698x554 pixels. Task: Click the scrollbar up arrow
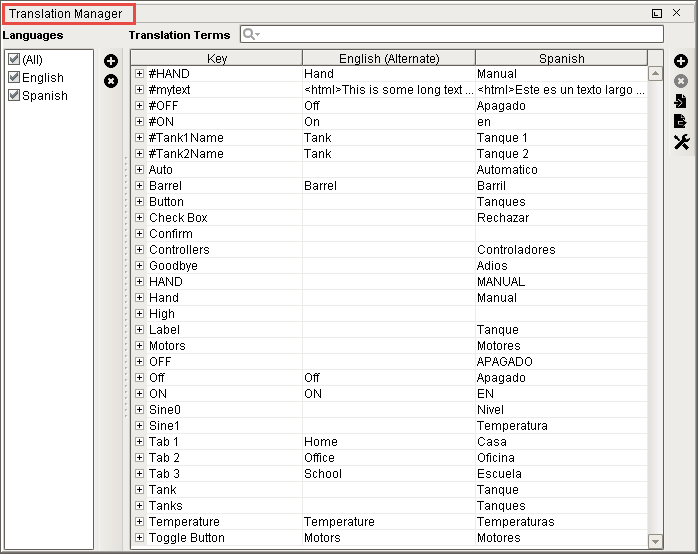pos(655,73)
